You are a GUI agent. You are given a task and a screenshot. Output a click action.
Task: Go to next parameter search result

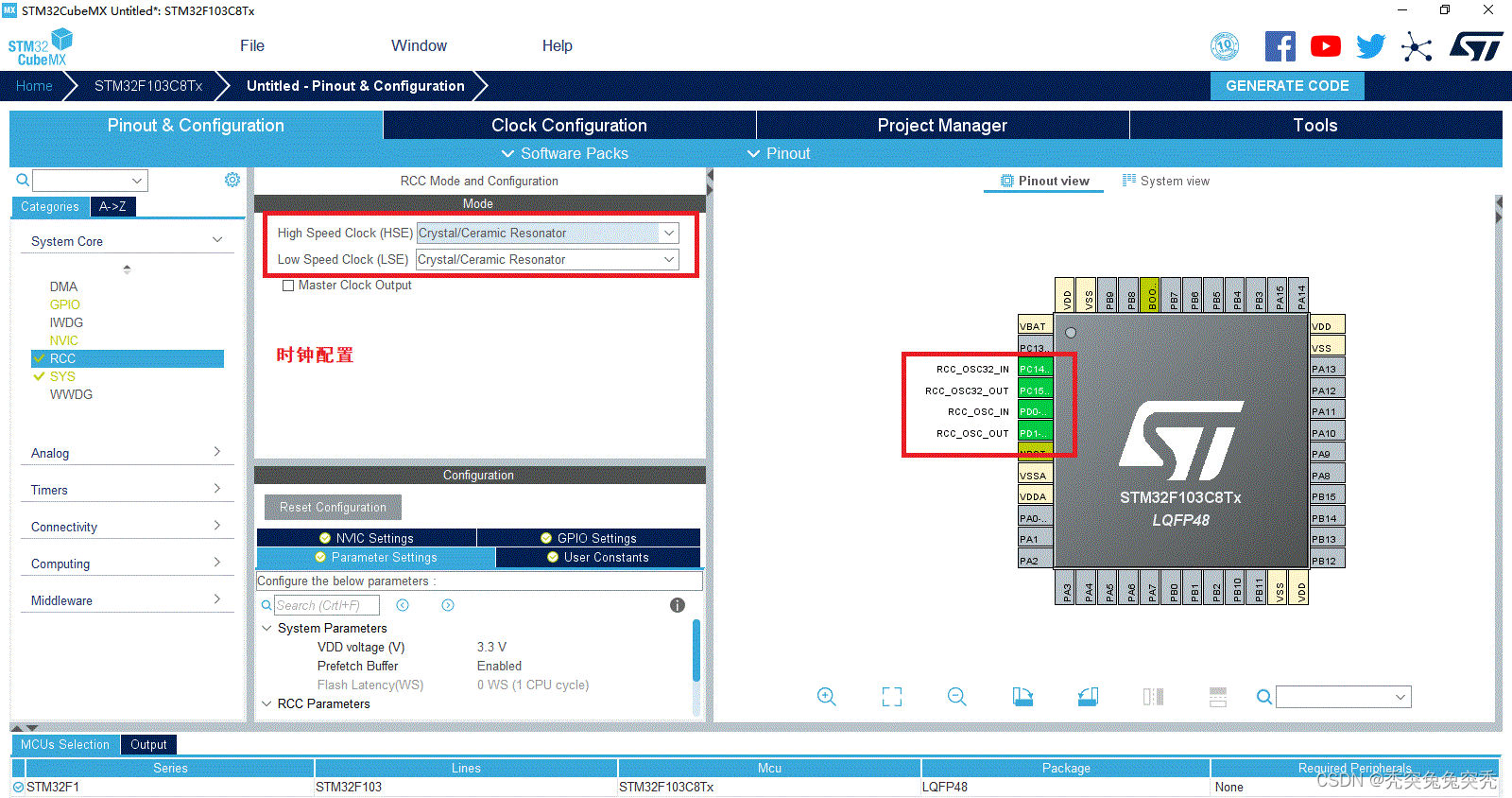click(x=448, y=605)
